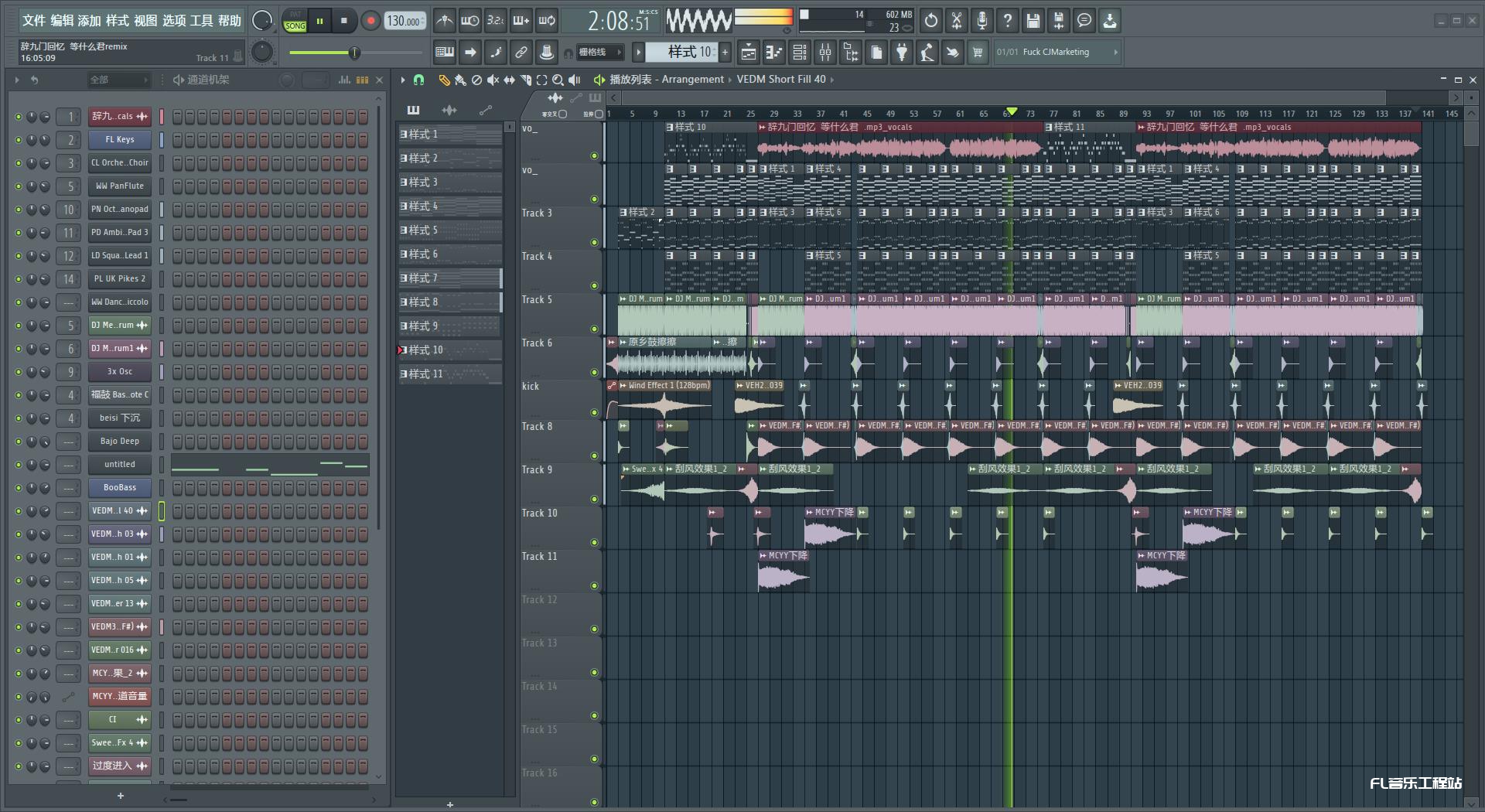Click the 3x Osc channel button

point(120,372)
